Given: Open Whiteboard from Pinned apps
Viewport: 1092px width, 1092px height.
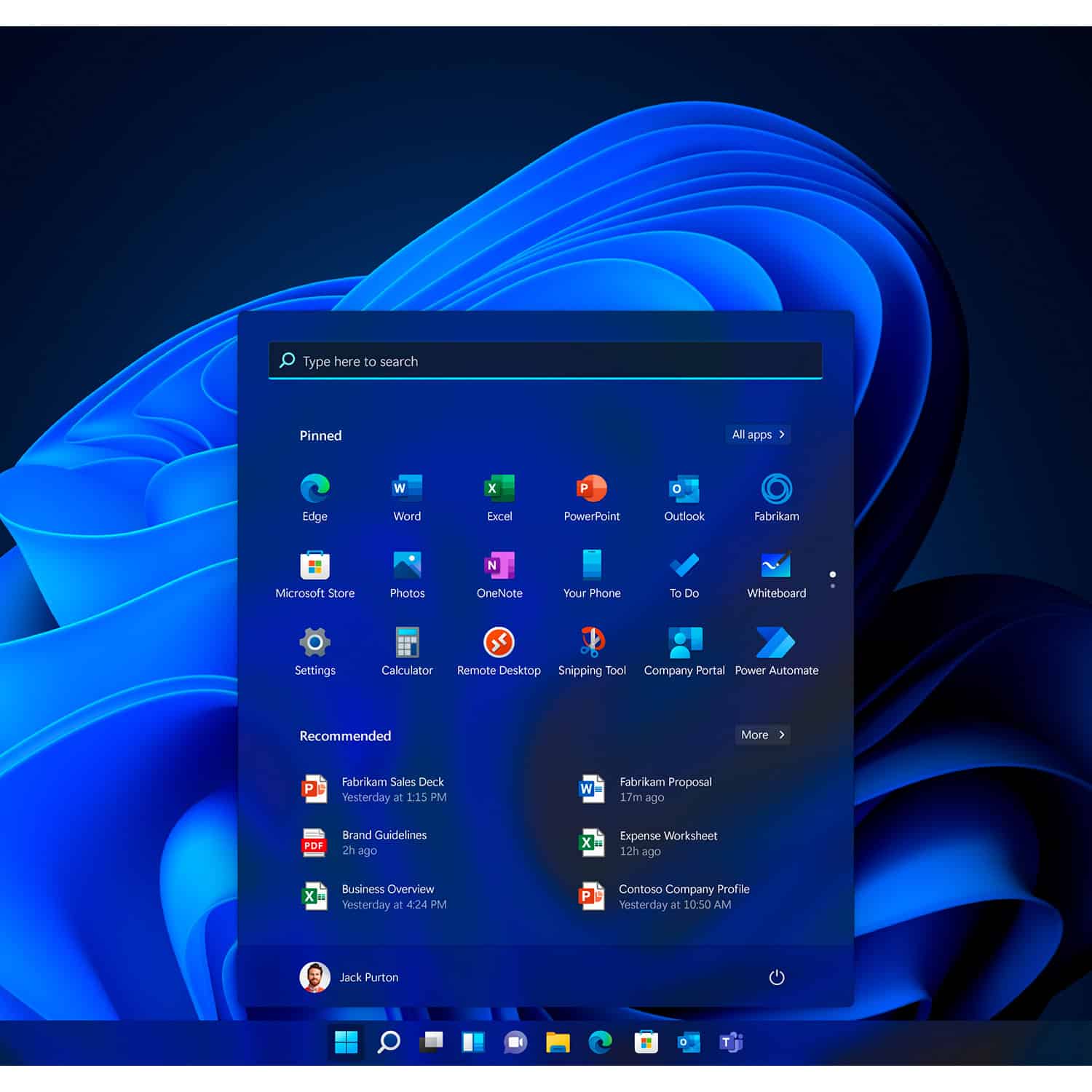Looking at the screenshot, I should tap(776, 566).
